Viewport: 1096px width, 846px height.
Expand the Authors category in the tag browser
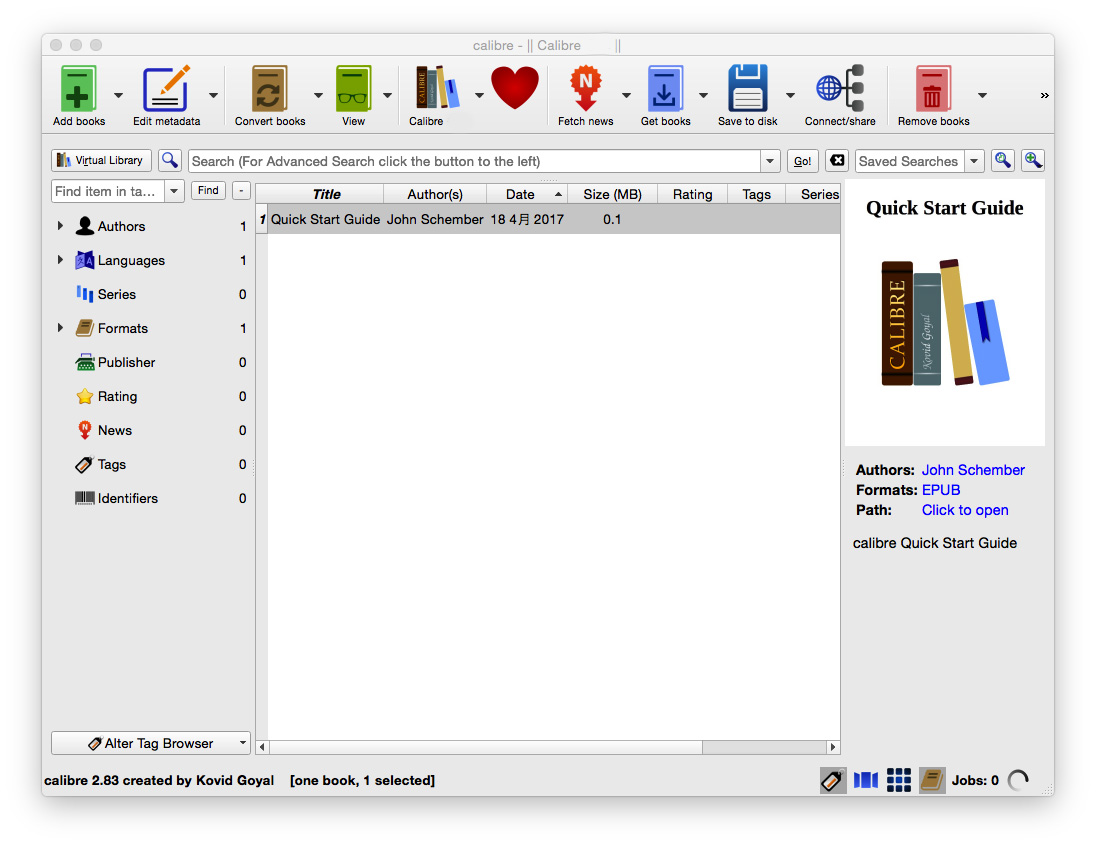60,226
